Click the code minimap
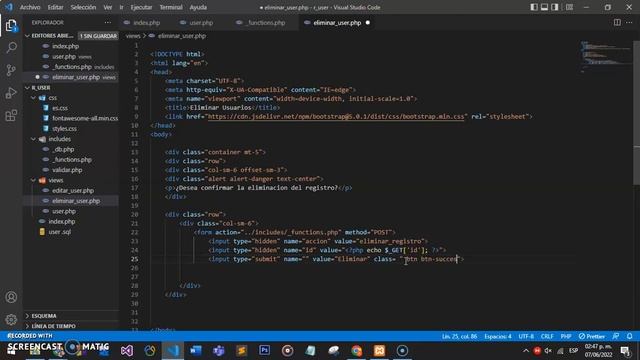The width and height of the screenshot is (640, 360). pyautogui.click(x=606, y=57)
